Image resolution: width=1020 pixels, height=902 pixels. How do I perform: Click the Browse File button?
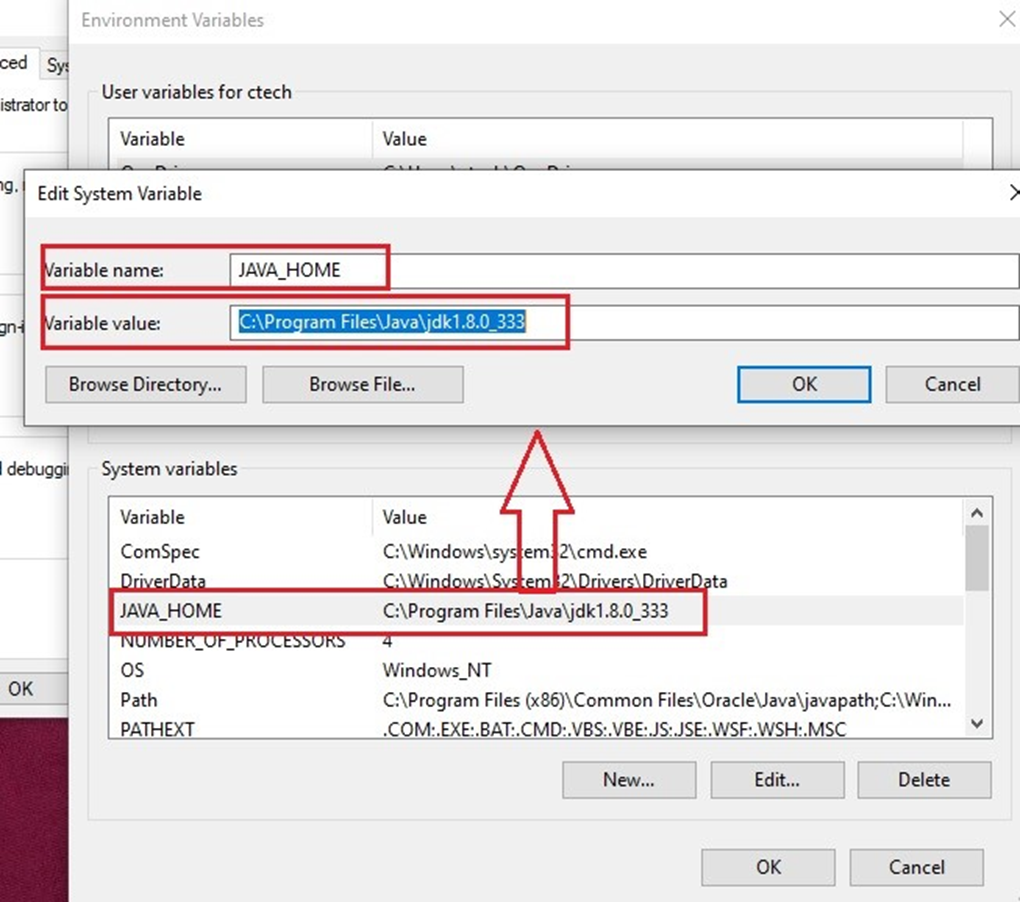pos(362,384)
